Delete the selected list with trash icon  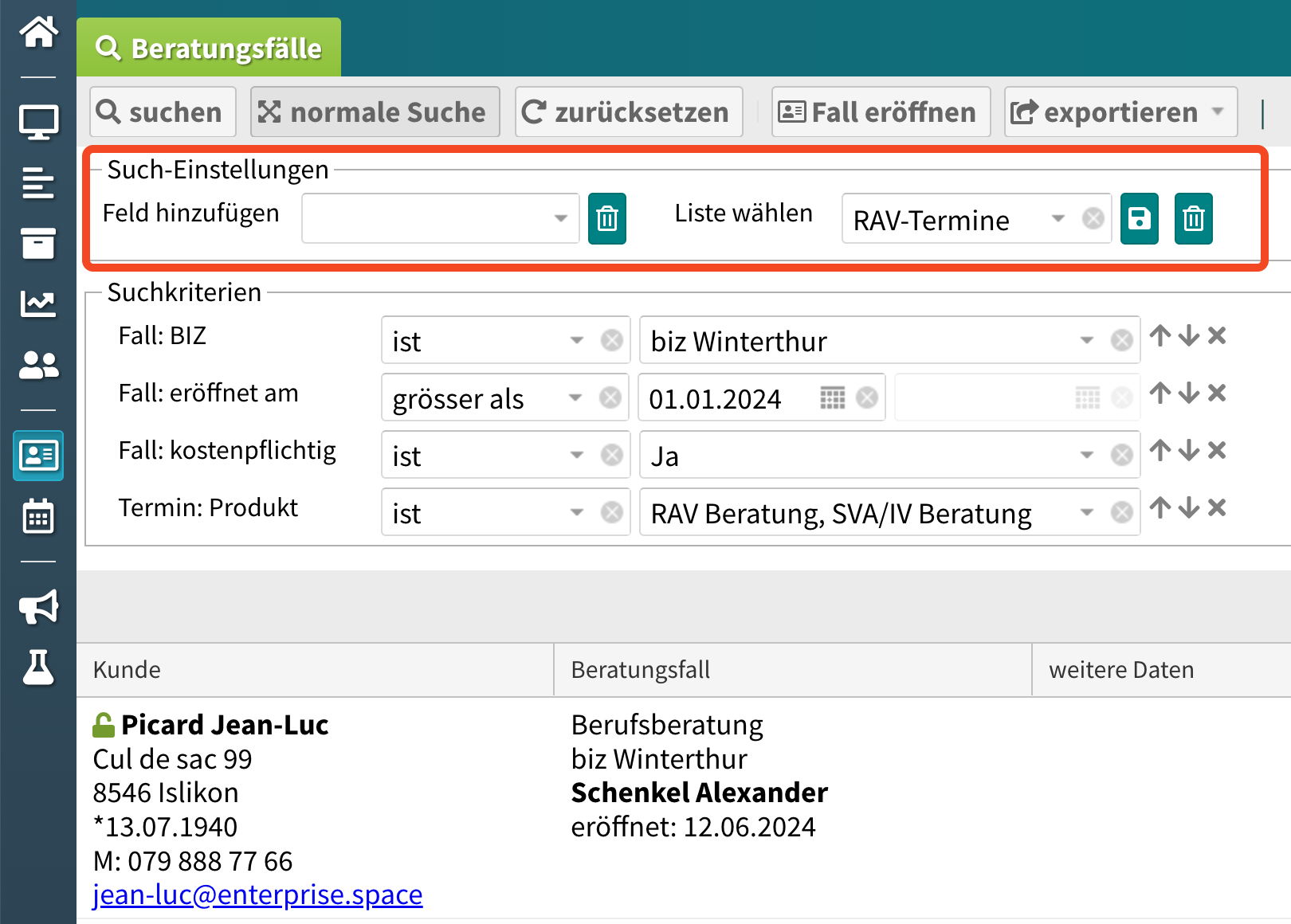click(1194, 218)
